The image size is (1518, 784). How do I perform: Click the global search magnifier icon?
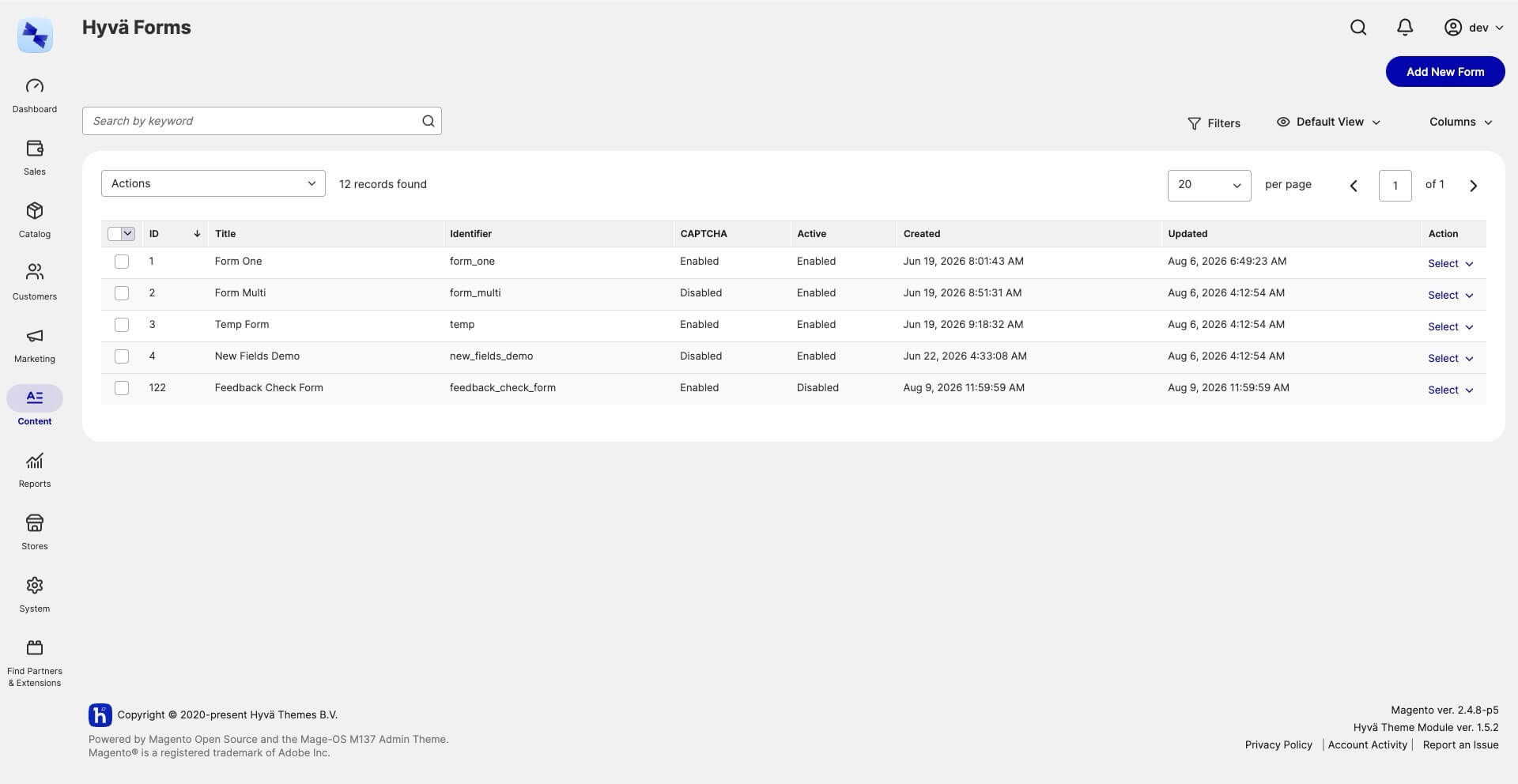(x=1358, y=28)
